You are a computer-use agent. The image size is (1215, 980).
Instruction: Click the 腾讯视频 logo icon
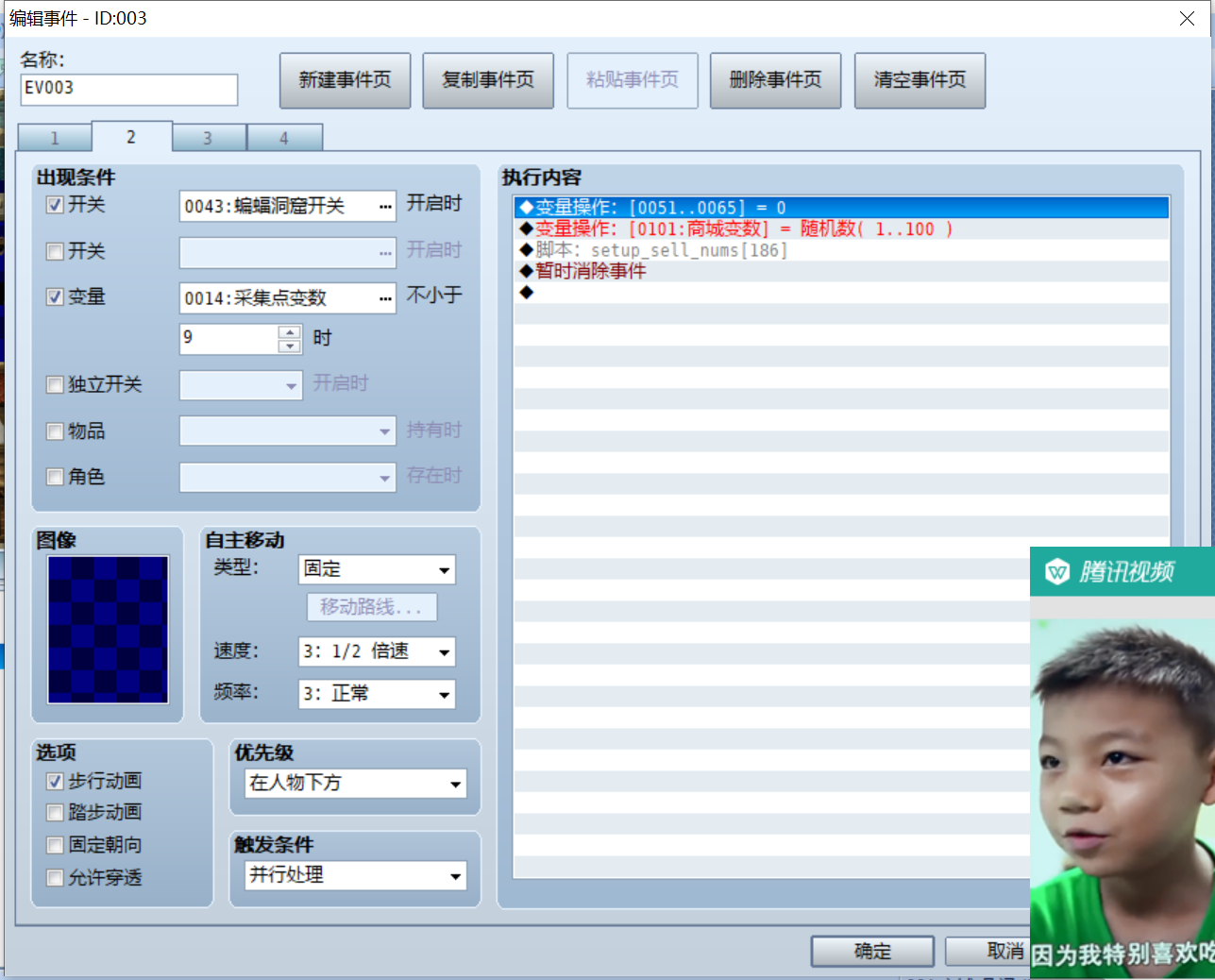pos(1057,571)
